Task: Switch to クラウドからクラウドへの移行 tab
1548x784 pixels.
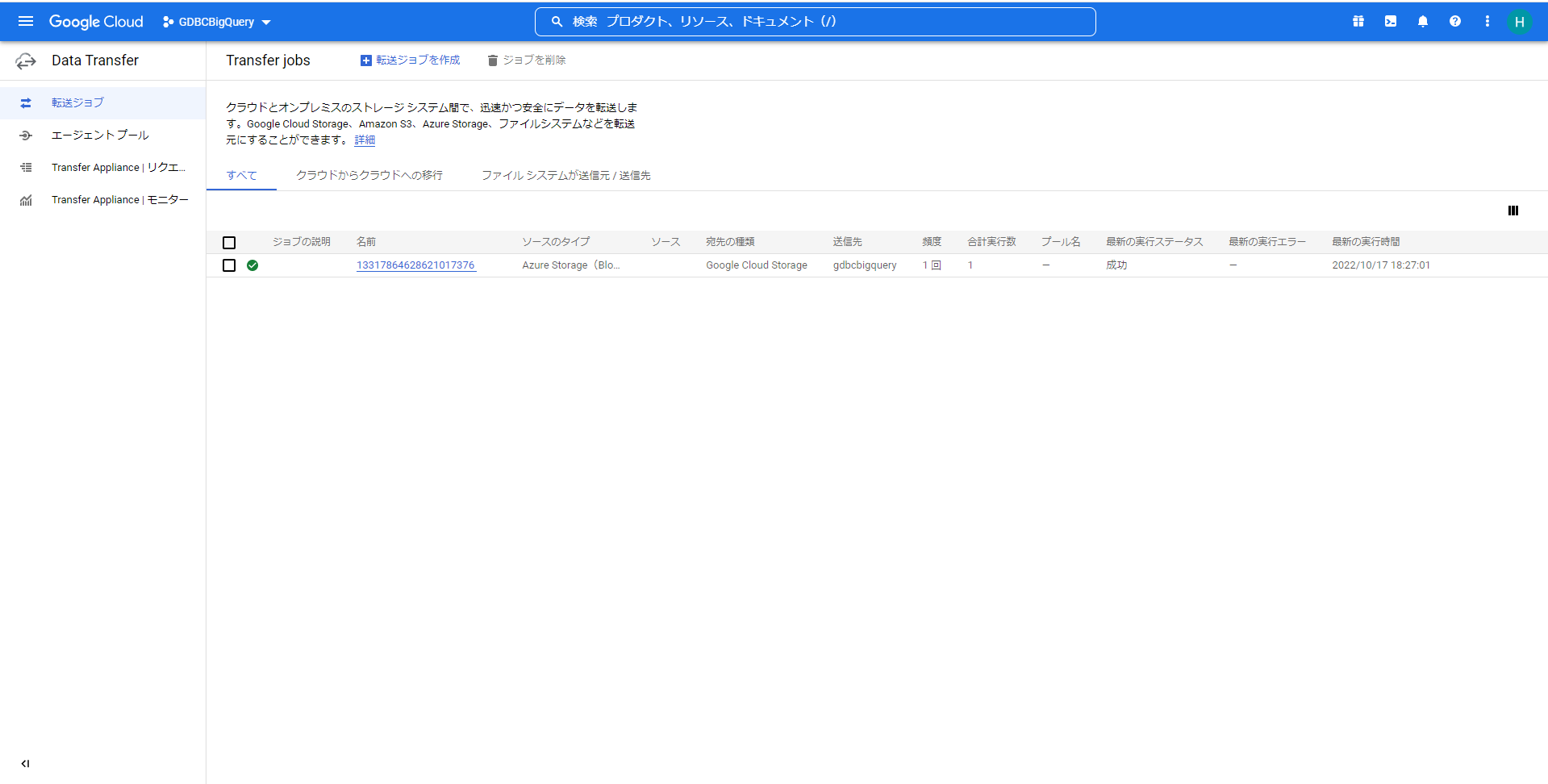Action: (x=369, y=175)
